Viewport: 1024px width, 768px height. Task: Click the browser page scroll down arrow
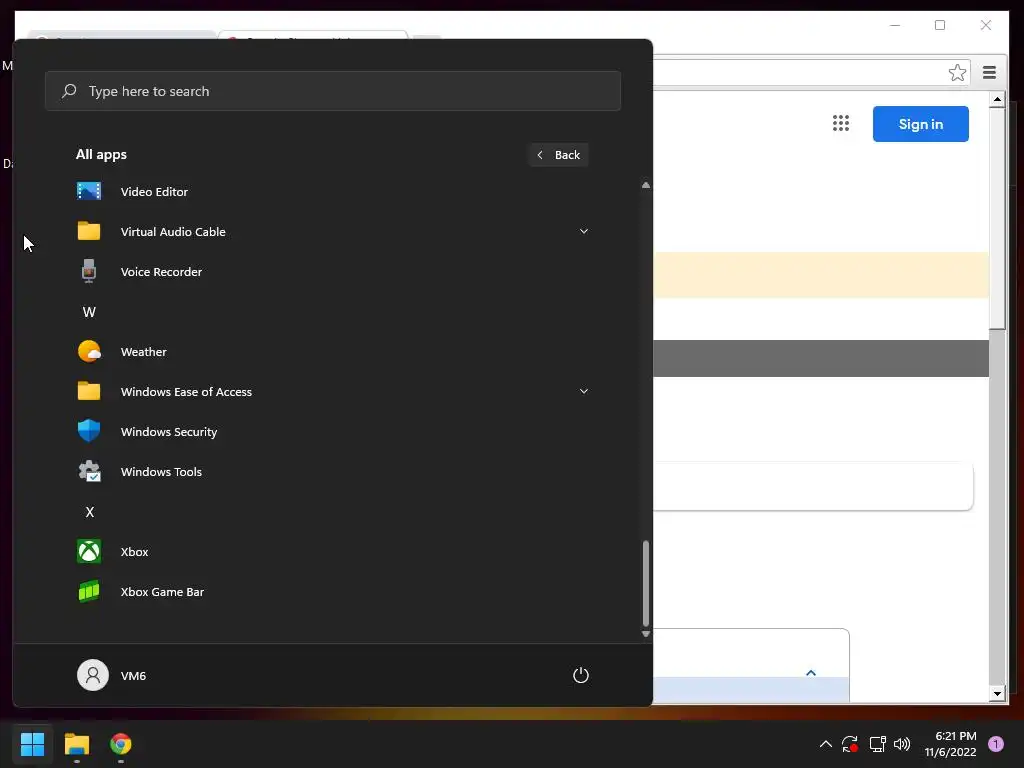pyautogui.click(x=997, y=694)
